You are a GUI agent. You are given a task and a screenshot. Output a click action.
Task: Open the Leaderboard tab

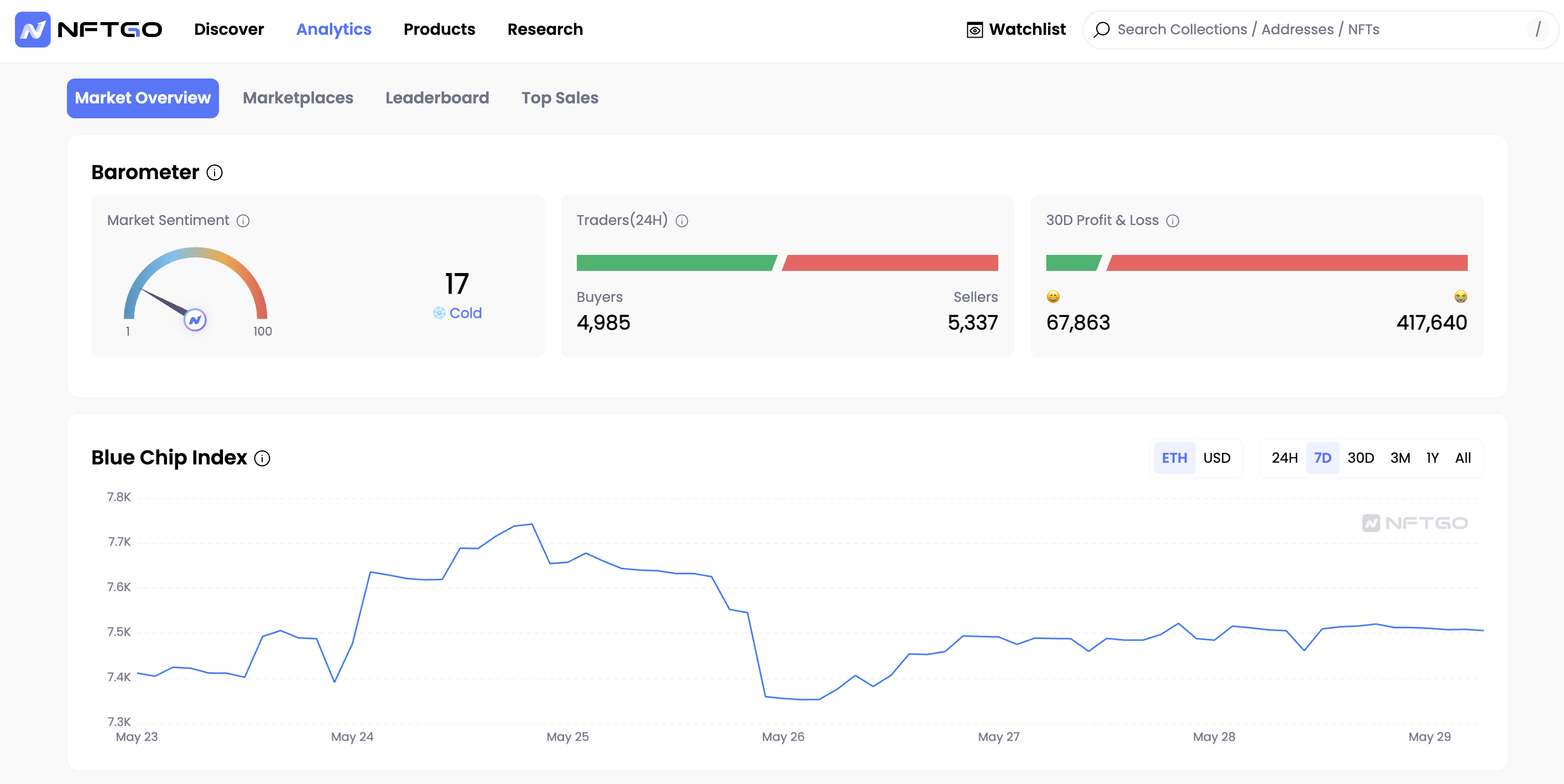coord(436,98)
